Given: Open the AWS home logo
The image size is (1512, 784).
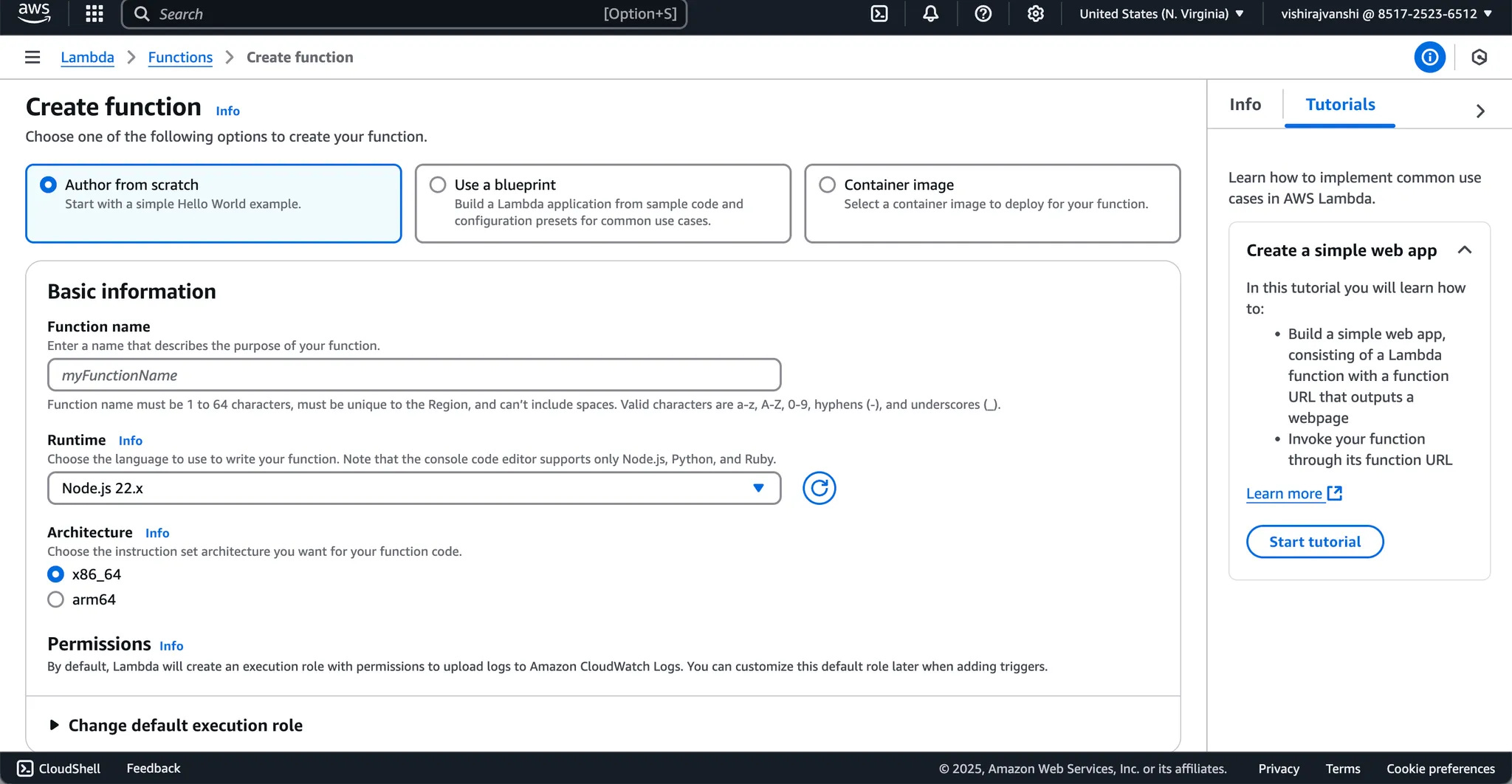Looking at the screenshot, I should (x=34, y=13).
